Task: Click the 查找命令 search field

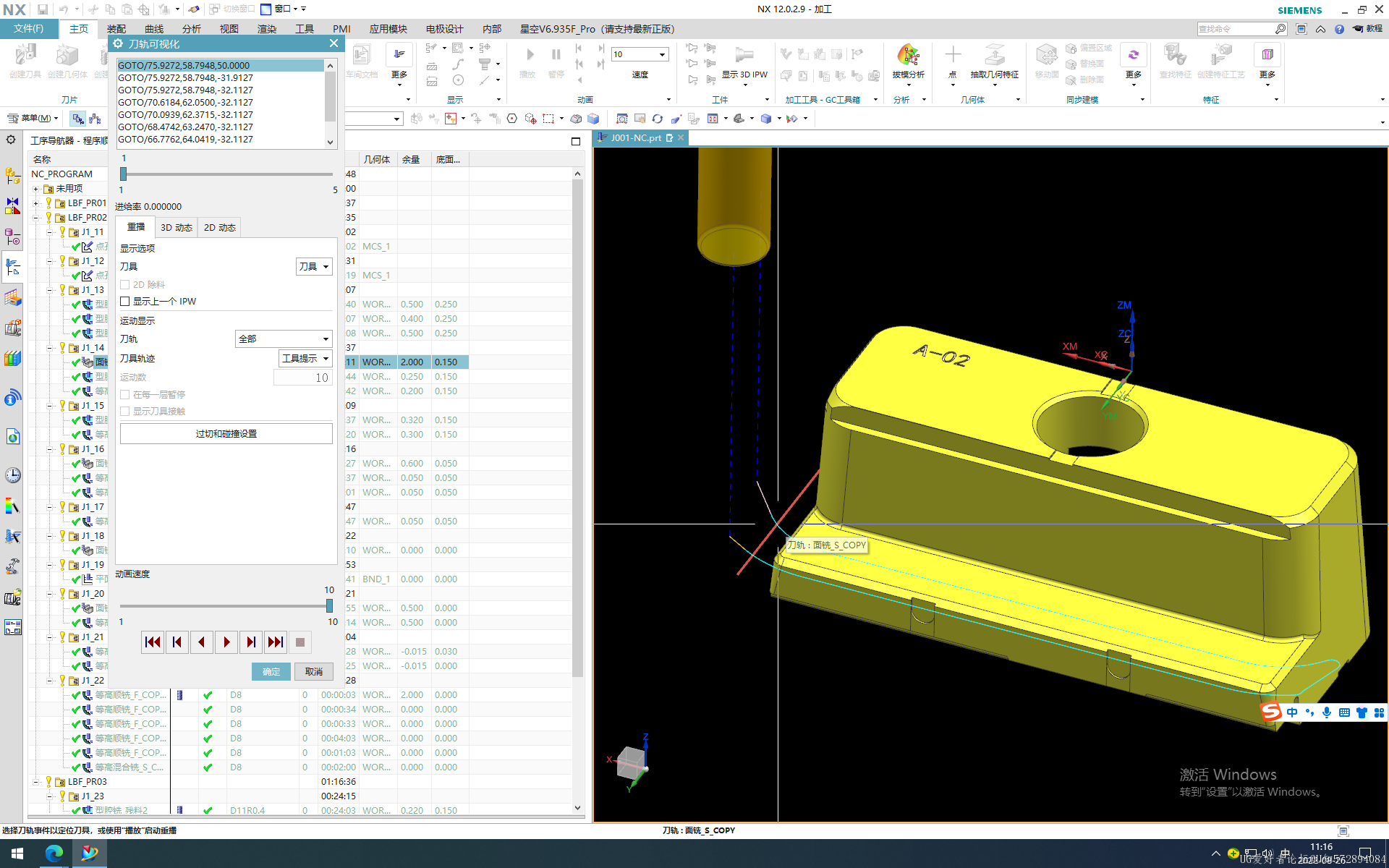Action: pos(1236,29)
